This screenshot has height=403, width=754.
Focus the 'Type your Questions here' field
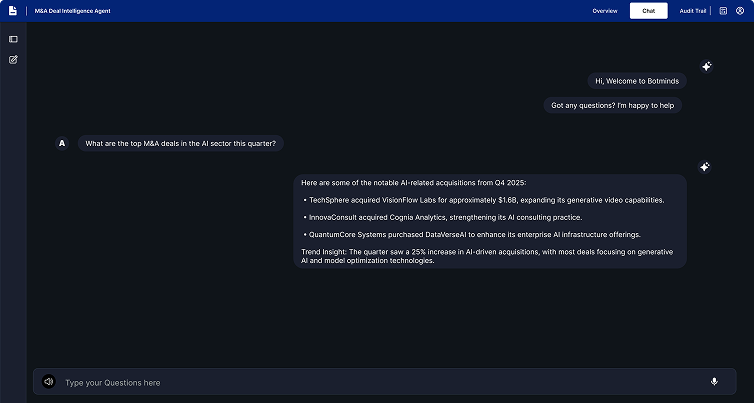pos(380,382)
